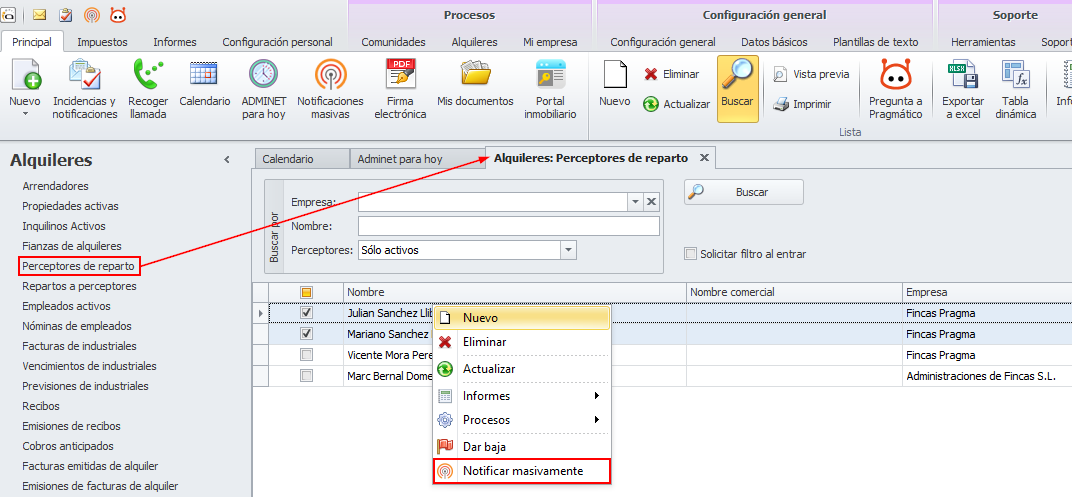Click the red robot quick access icon
Image resolution: width=1072 pixels, height=497 pixels.
pyautogui.click(x=118, y=14)
